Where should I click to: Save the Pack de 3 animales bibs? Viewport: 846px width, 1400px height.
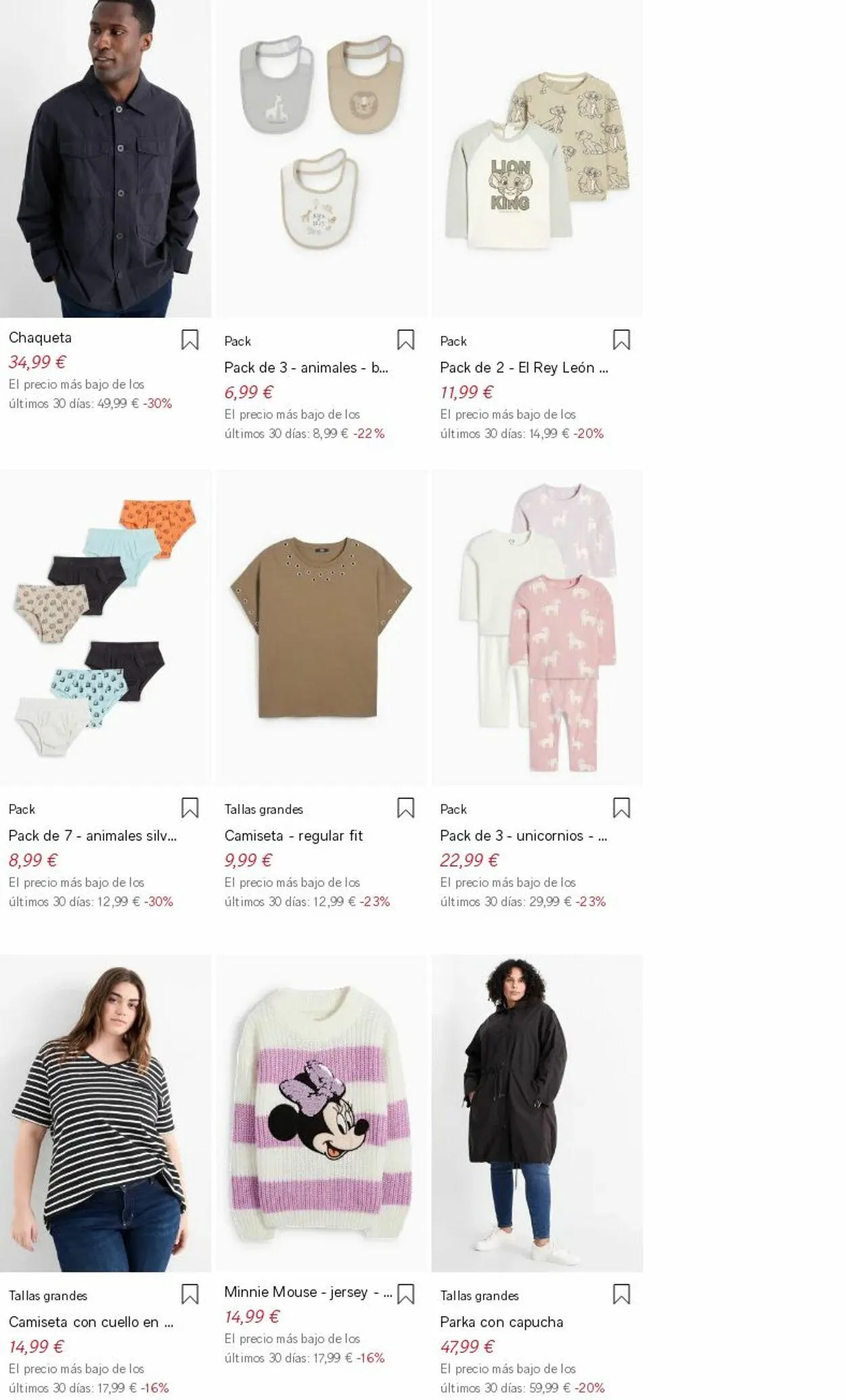pyautogui.click(x=405, y=340)
